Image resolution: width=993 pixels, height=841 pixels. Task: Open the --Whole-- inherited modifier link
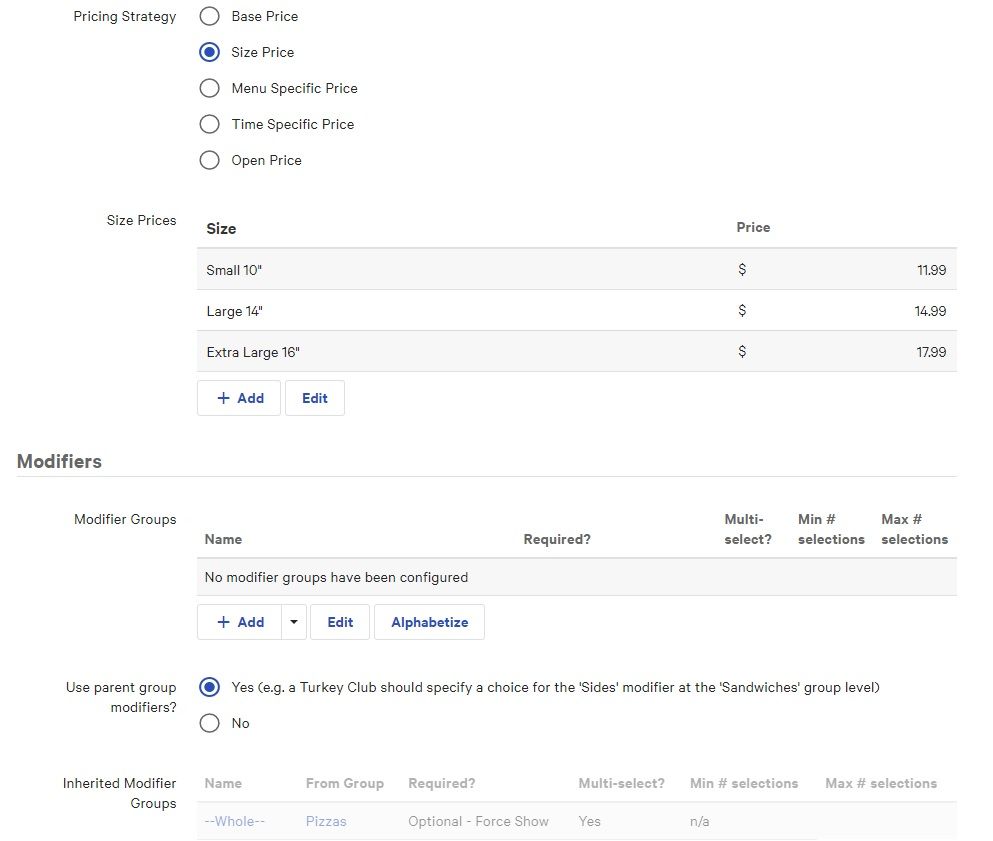(x=234, y=821)
